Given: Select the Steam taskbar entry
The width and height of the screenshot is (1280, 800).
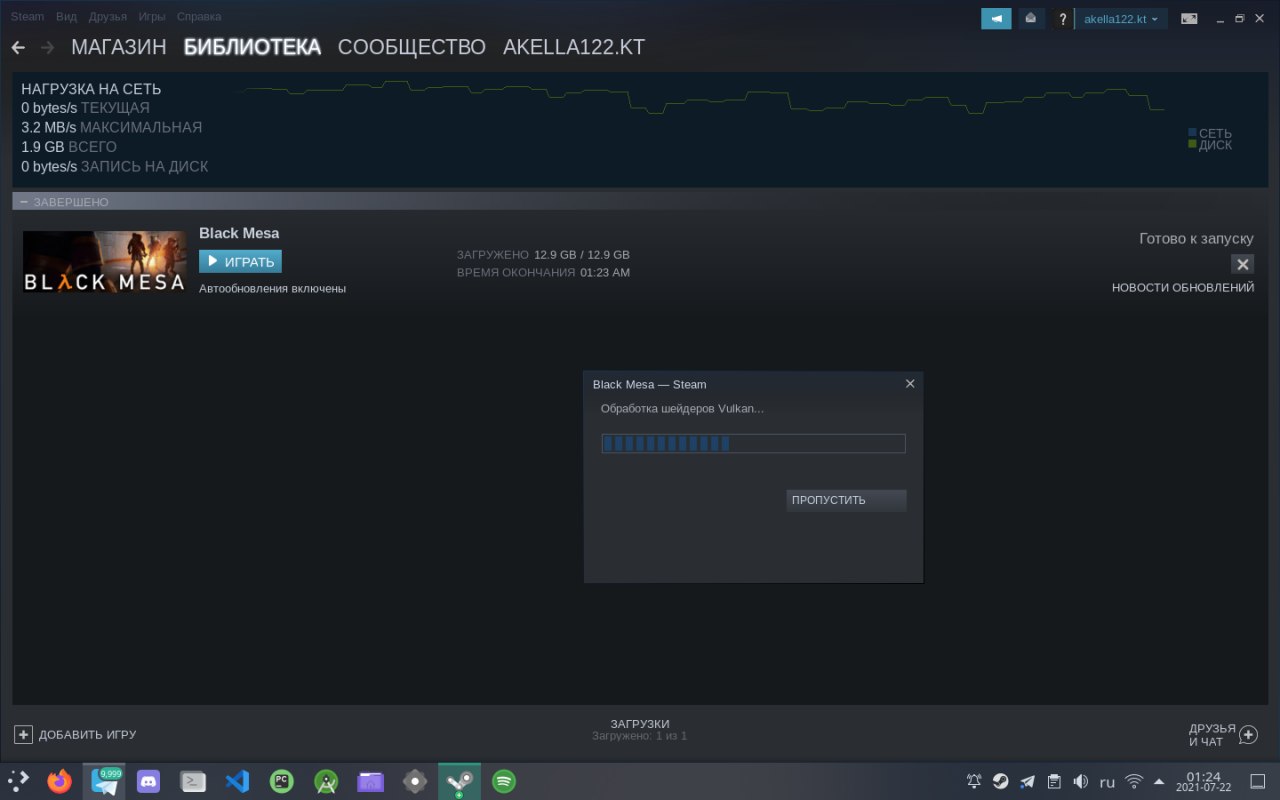Looking at the screenshot, I should point(459,781).
